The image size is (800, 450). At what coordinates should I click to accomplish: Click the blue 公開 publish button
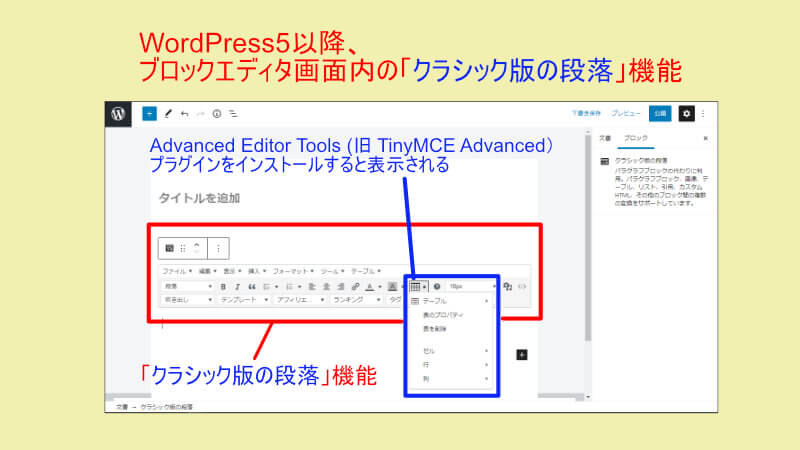tap(660, 114)
